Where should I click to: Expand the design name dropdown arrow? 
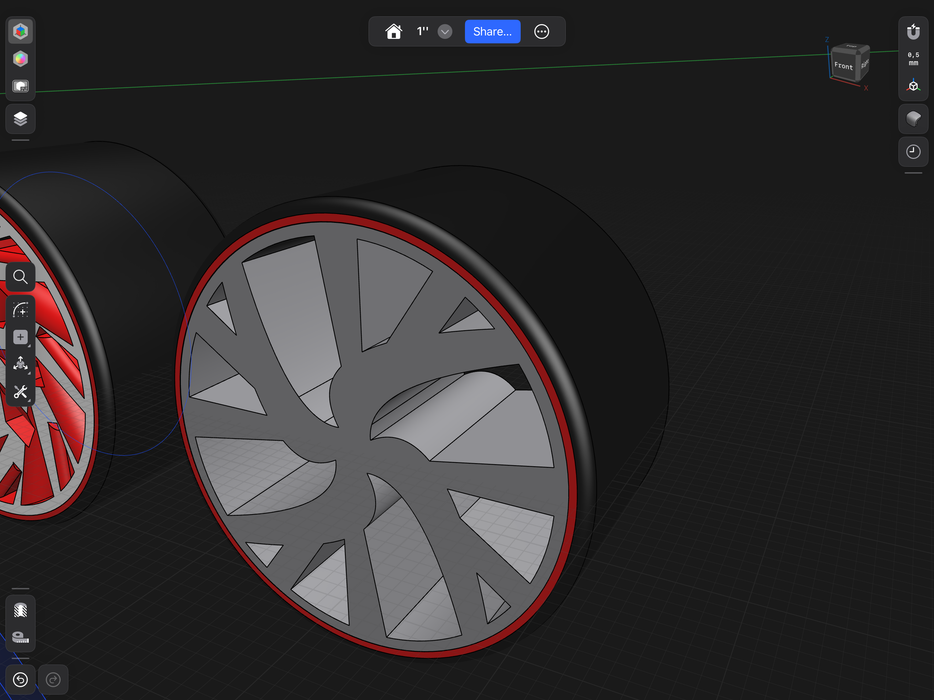pyautogui.click(x=445, y=32)
